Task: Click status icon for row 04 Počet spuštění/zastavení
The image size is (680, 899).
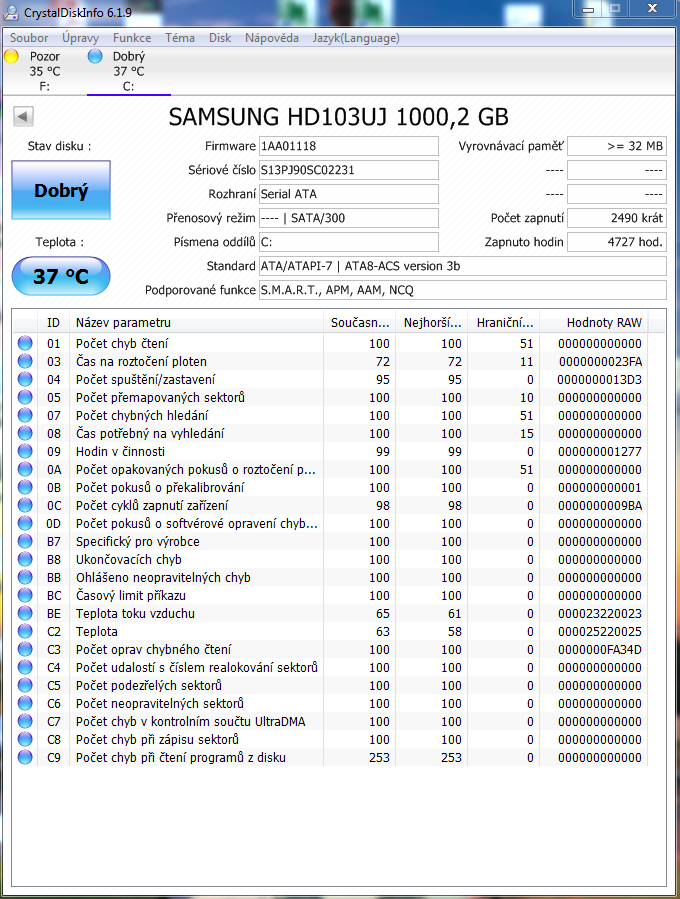Action: point(25,380)
